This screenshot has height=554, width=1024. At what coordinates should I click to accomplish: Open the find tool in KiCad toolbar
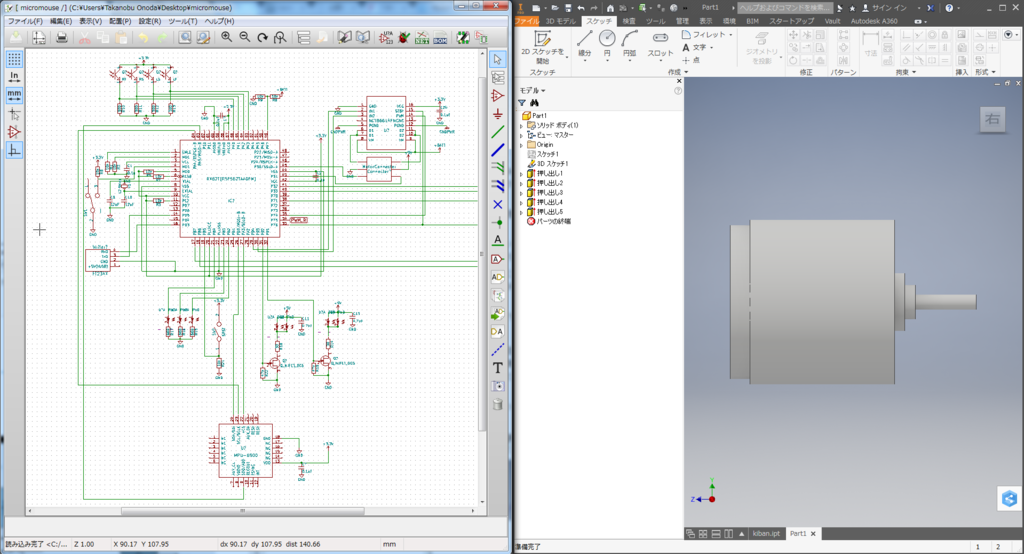185,38
